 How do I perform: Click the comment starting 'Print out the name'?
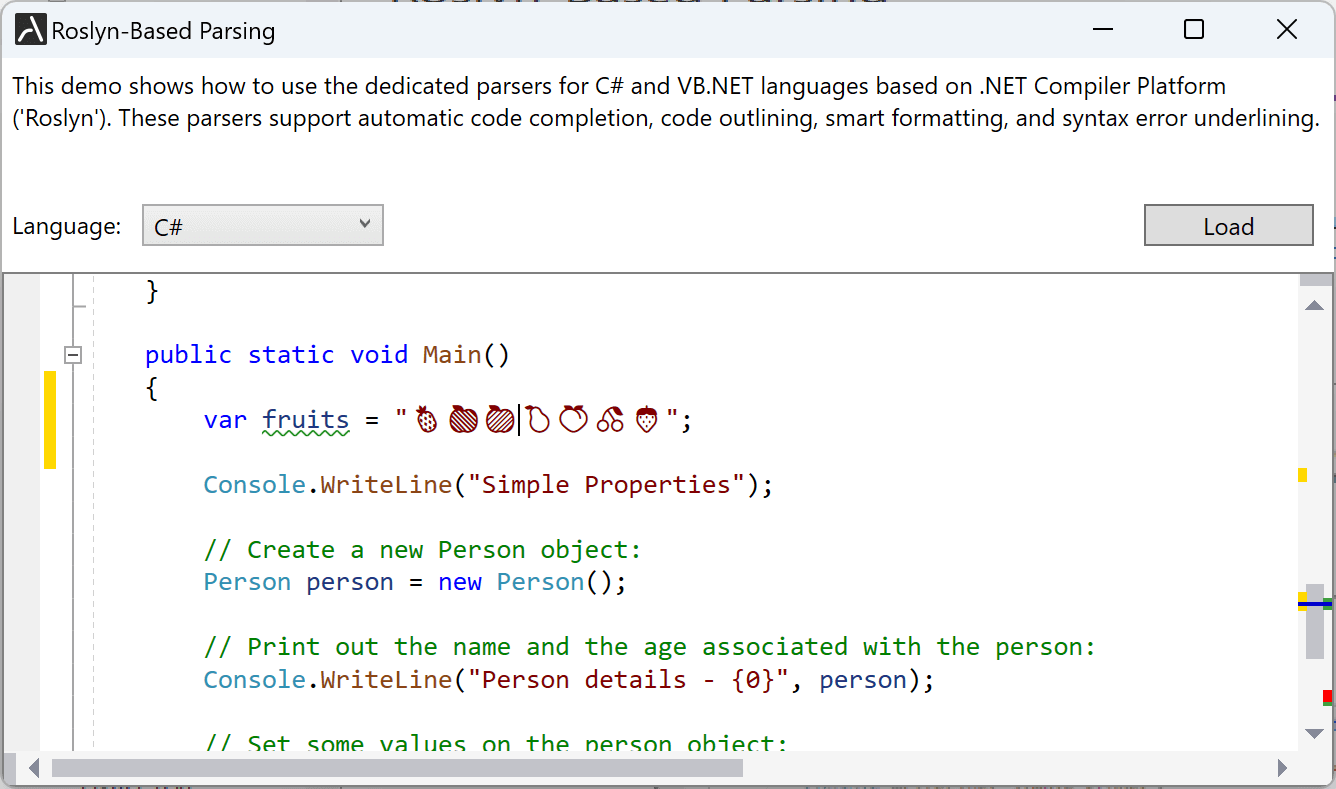point(650,647)
